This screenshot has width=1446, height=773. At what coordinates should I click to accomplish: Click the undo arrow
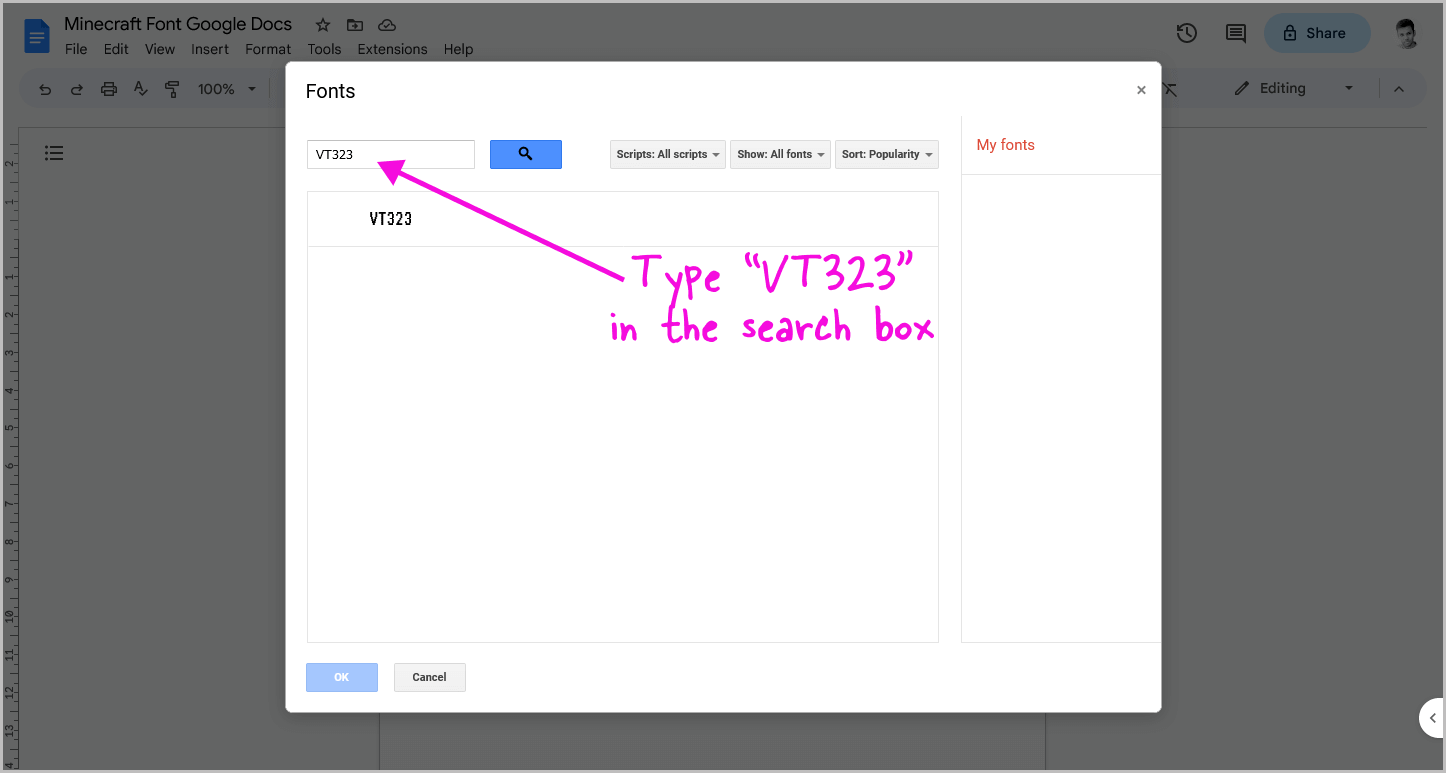tap(45, 89)
